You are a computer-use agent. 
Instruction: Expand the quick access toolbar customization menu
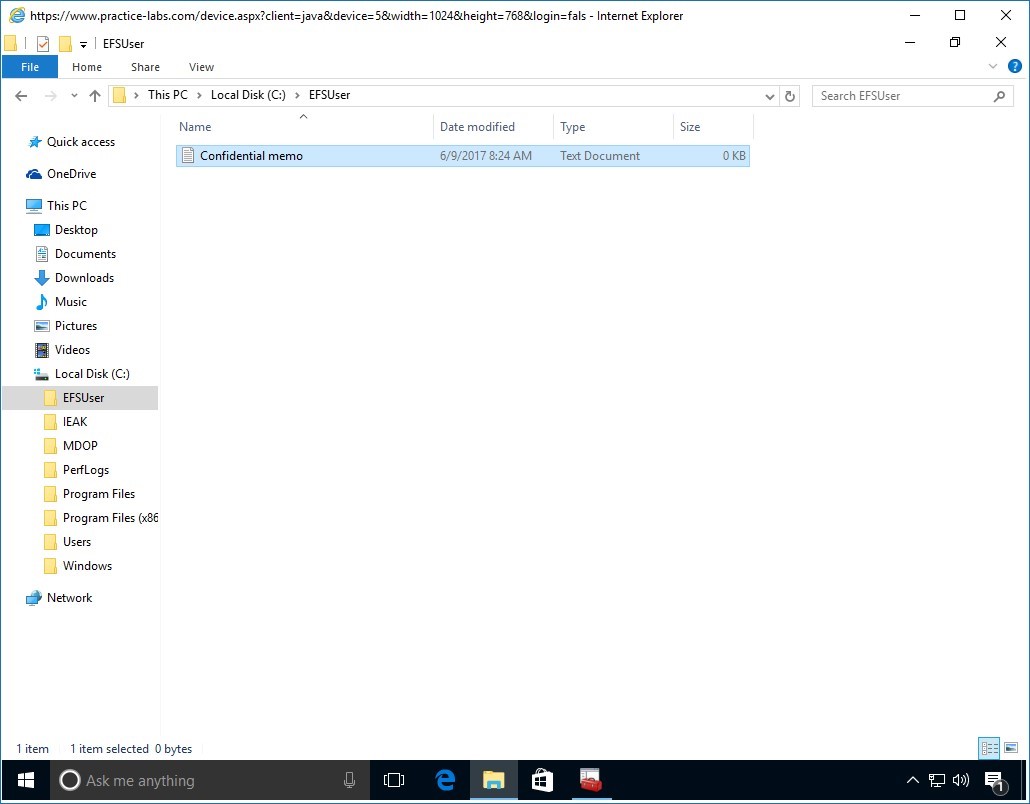point(83,43)
